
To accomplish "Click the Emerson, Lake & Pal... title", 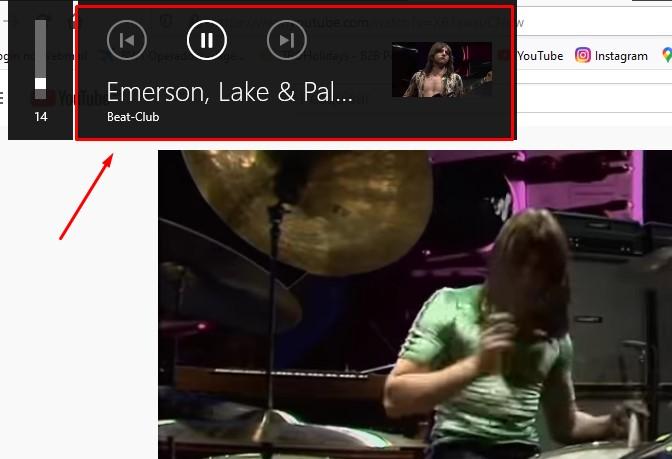I will 230,92.
